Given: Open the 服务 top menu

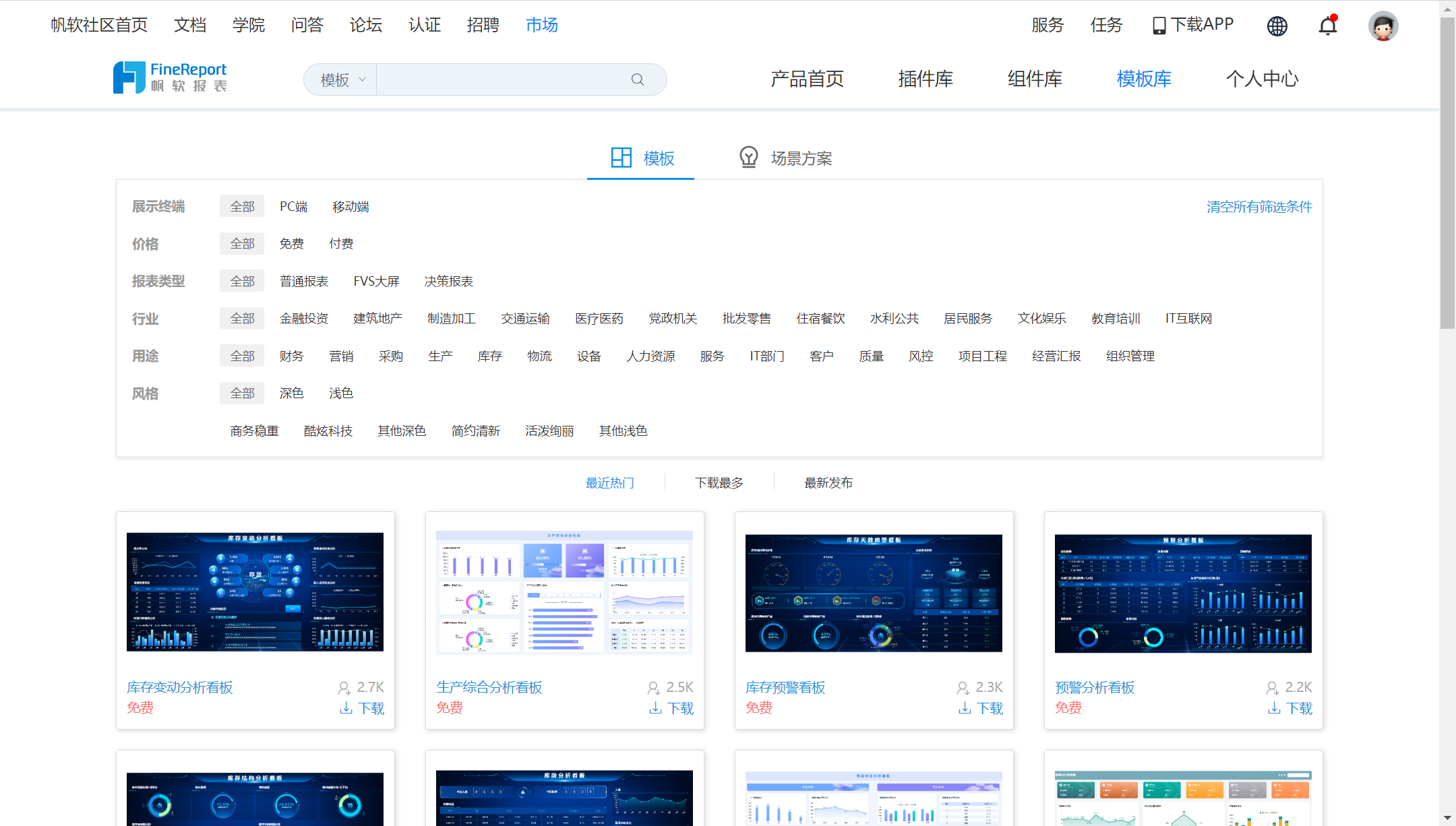Looking at the screenshot, I should tap(1048, 25).
